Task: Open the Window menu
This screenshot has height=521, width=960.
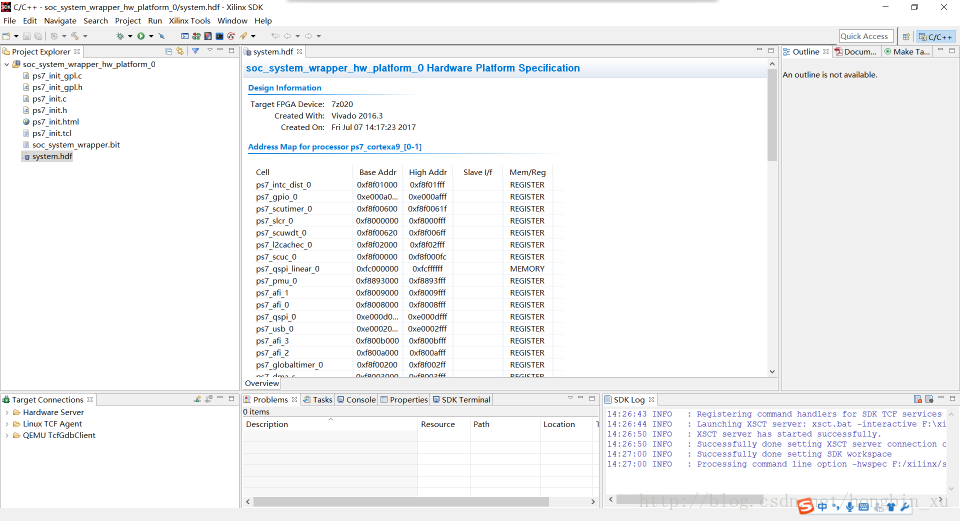Action: 232,21
